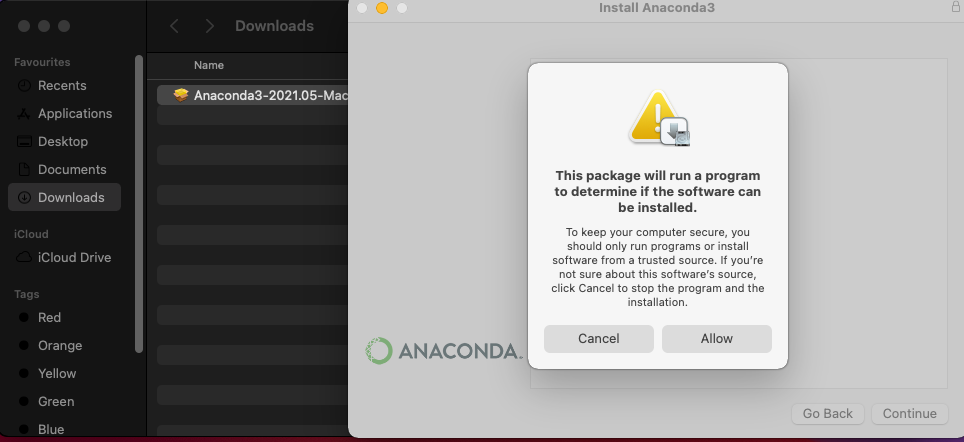Select Downloads in the Finder sidebar
This screenshot has height=442, width=964.
click(x=64, y=197)
